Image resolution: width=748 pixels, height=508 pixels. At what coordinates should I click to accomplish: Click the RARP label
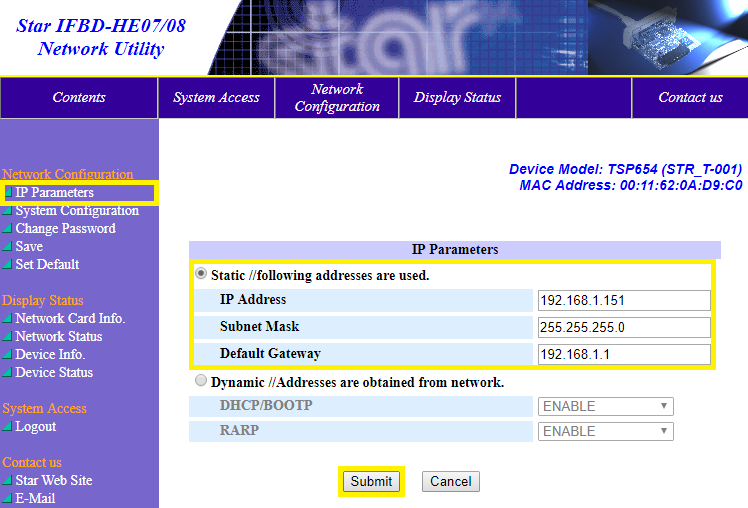coord(239,430)
